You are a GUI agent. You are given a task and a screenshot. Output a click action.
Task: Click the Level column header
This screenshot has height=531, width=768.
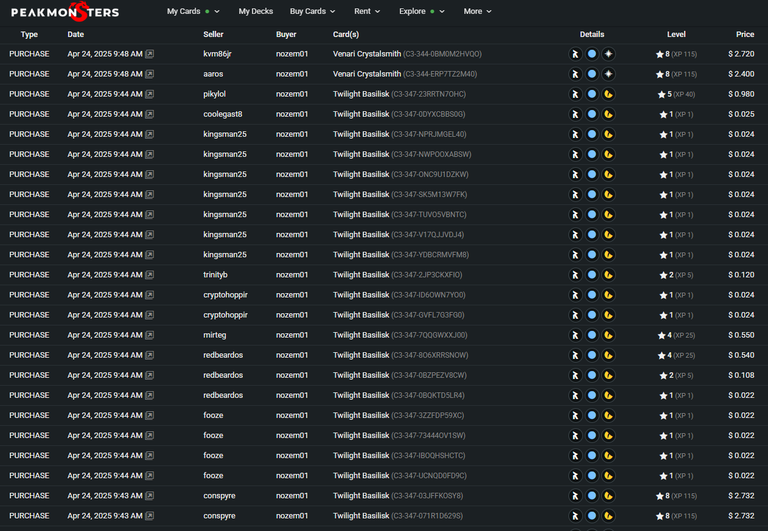[x=676, y=34]
